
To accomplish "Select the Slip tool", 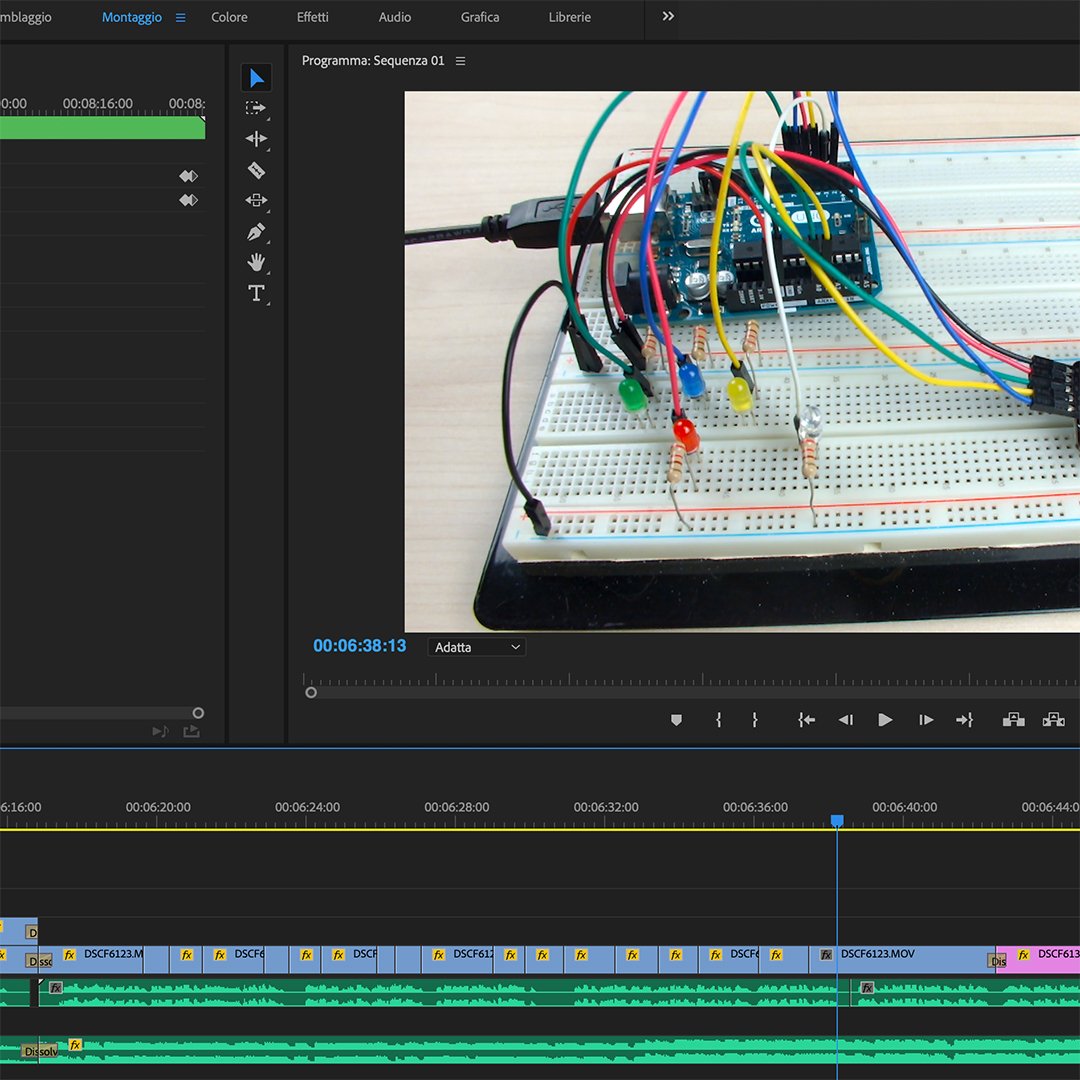I will pos(256,200).
